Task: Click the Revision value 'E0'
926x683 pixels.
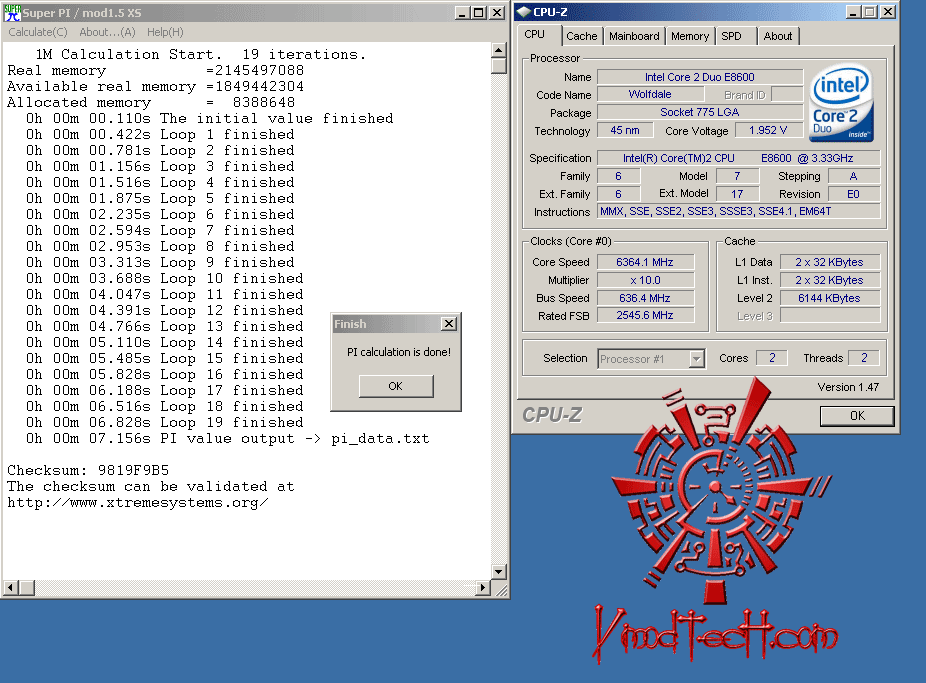Action: pos(854,194)
